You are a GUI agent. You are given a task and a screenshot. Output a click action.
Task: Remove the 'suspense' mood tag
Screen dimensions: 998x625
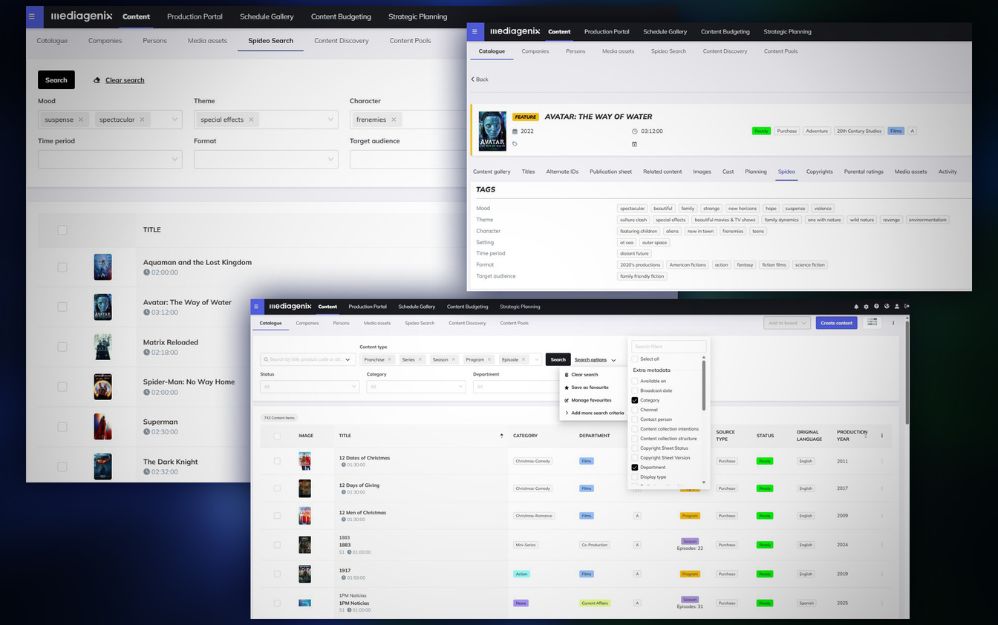(x=81, y=119)
